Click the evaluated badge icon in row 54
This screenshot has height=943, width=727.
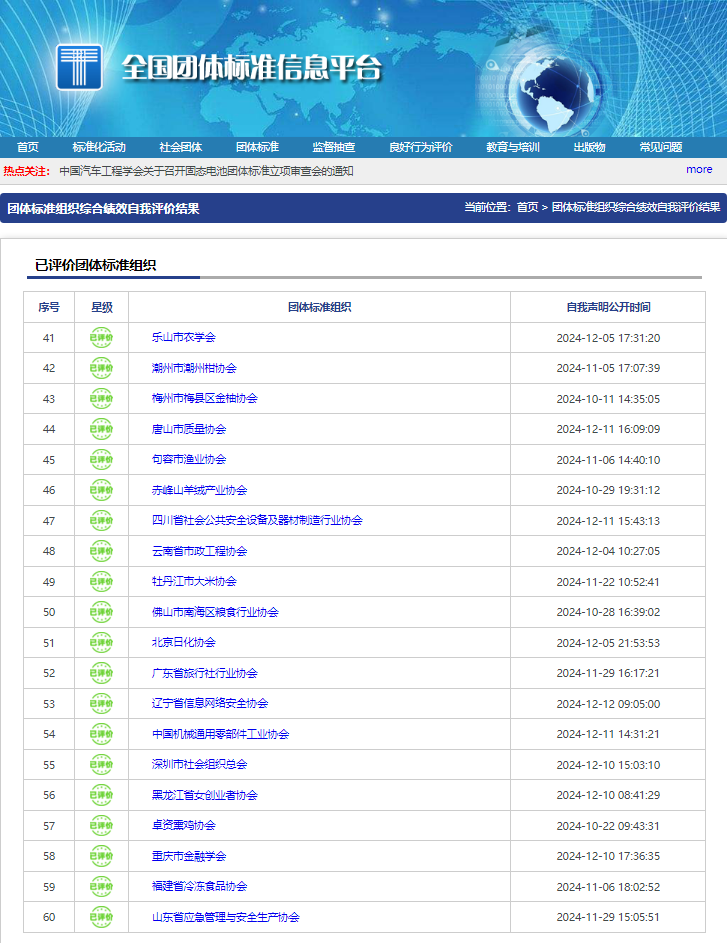click(x=101, y=734)
